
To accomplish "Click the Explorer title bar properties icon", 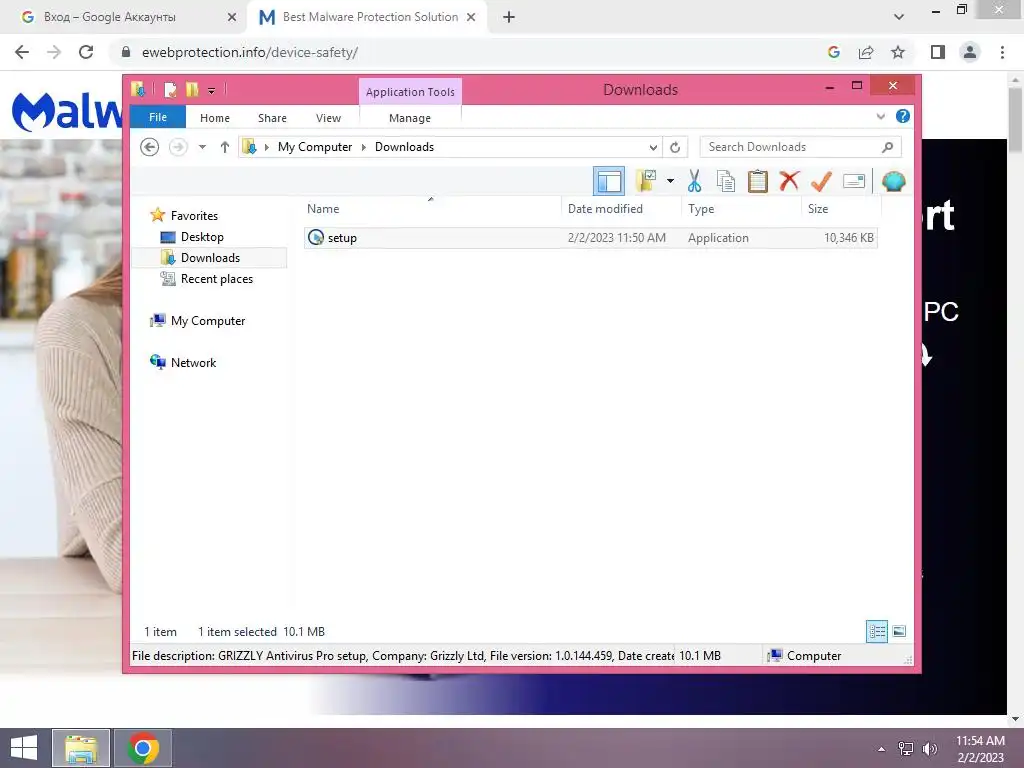I will coord(170,89).
